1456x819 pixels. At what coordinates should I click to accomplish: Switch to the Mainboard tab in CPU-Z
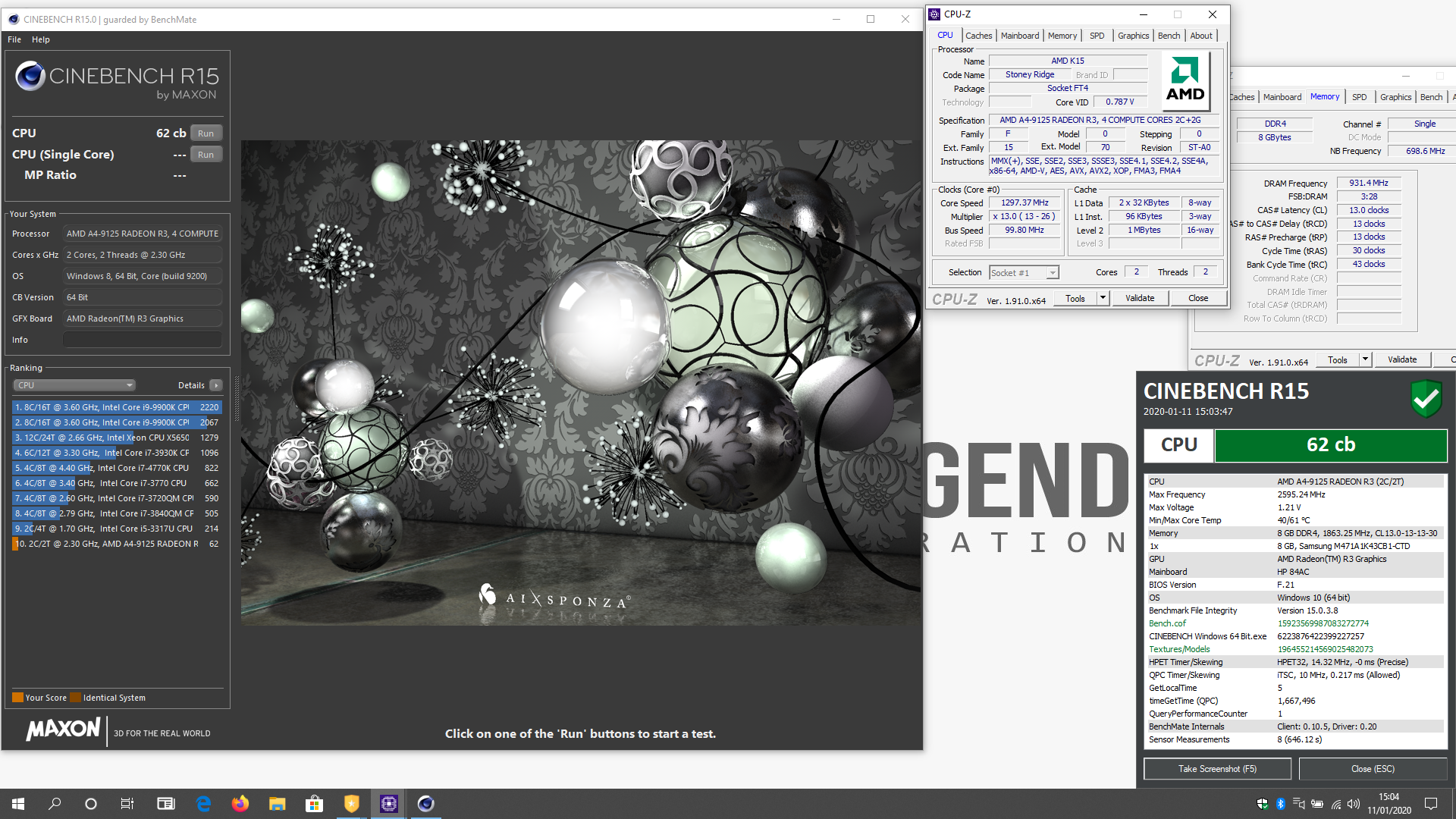click(x=1020, y=36)
